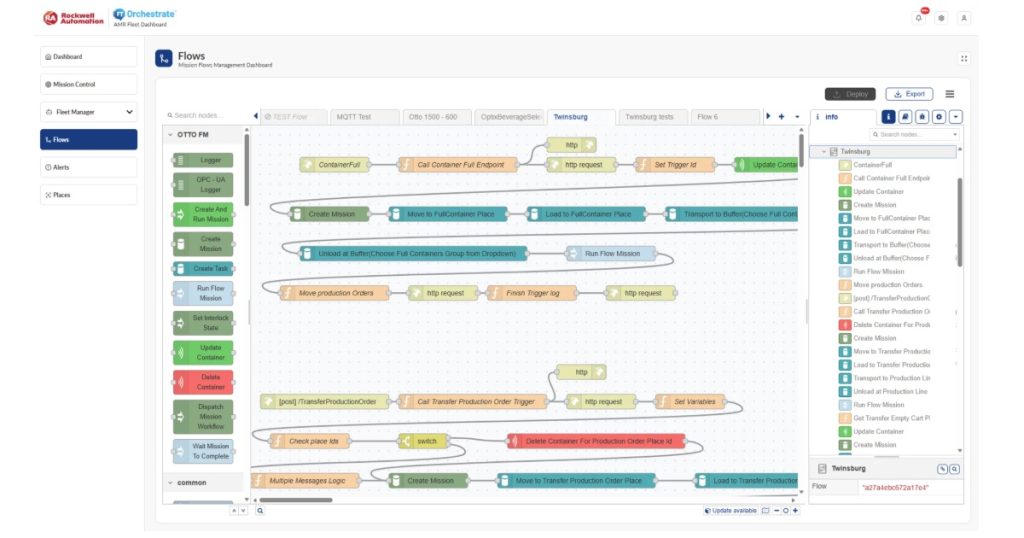Show the info sidebar tab icon

tap(888, 117)
